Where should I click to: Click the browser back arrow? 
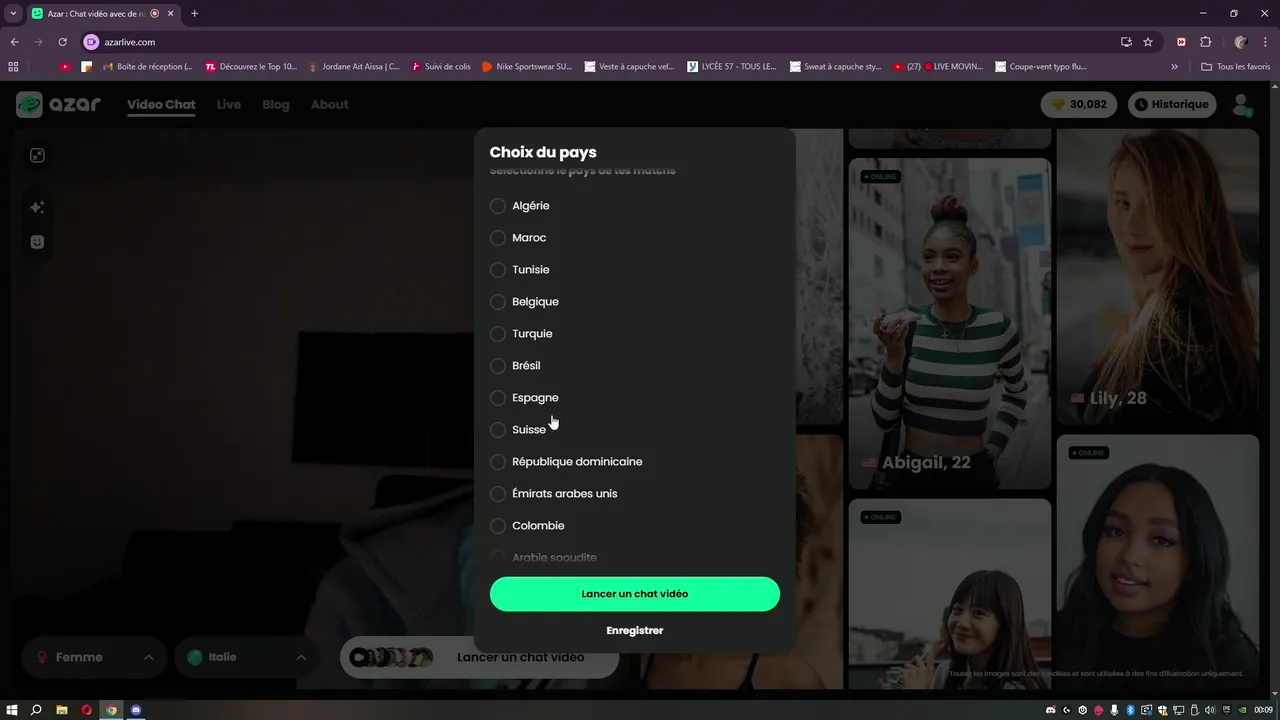(14, 42)
